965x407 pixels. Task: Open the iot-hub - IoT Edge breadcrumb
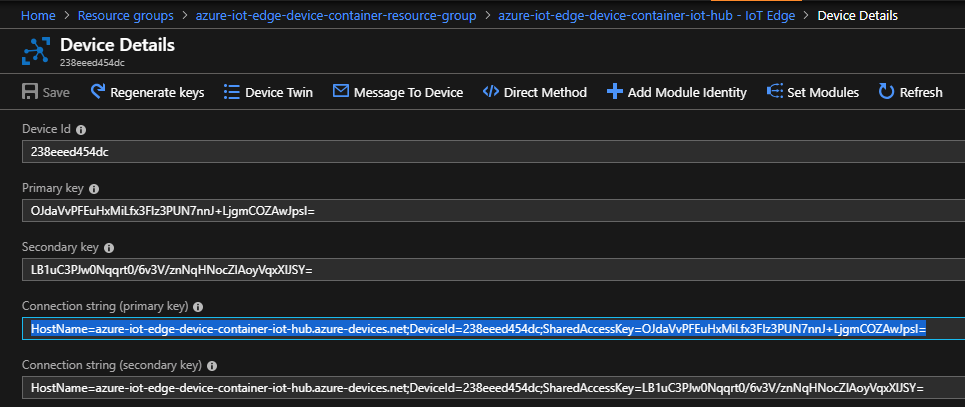[x=646, y=15]
